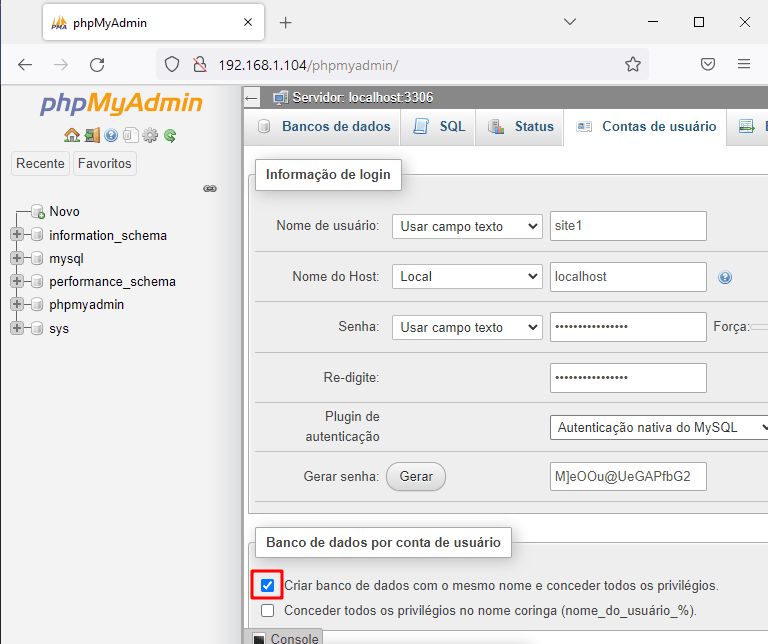Click the username field containing site1
This screenshot has width=768, height=644.
(x=628, y=226)
